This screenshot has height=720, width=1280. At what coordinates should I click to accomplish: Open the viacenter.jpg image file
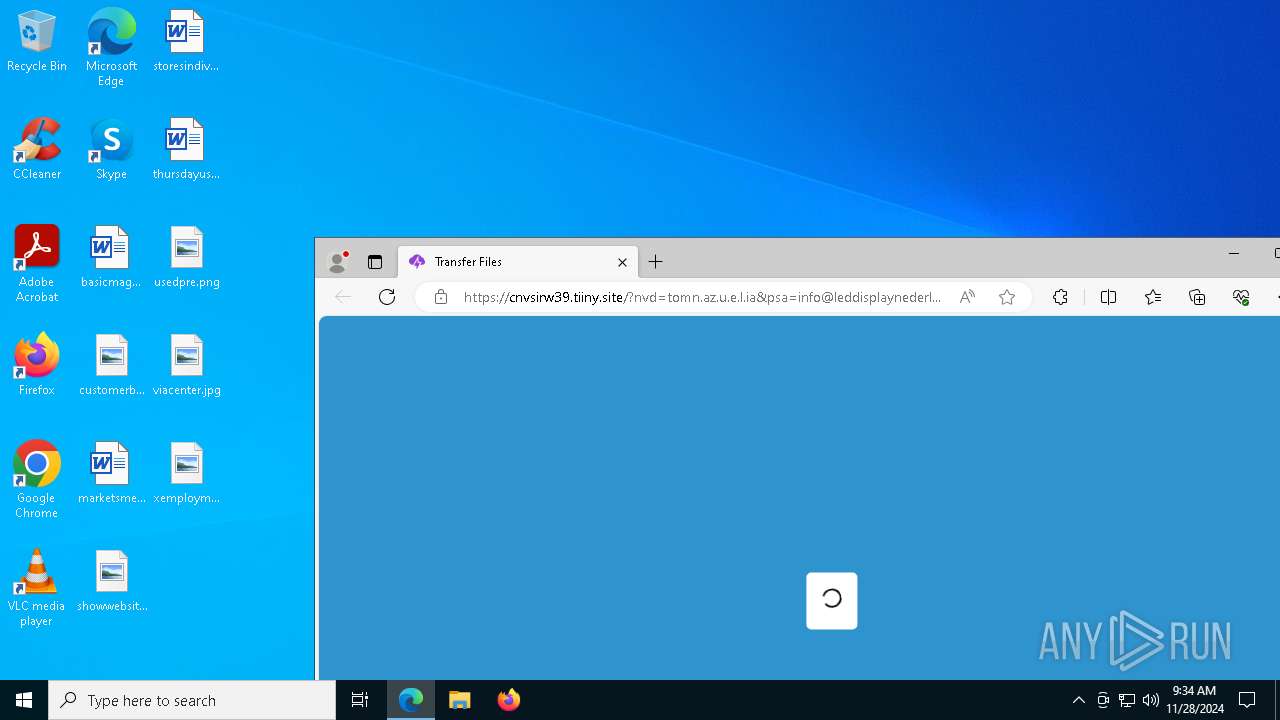(x=186, y=366)
